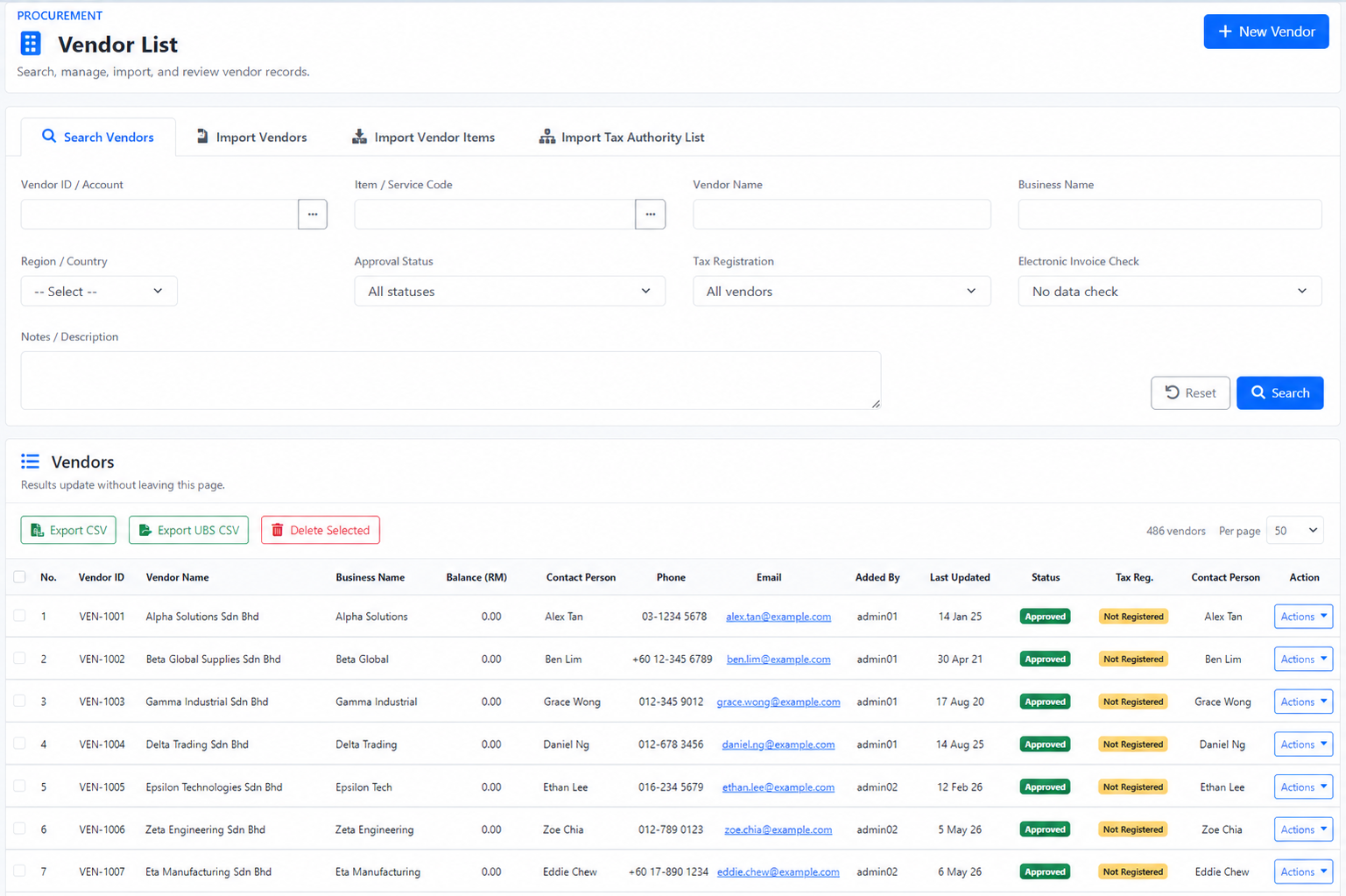Open email link daniel.ng@example.com

(x=779, y=744)
